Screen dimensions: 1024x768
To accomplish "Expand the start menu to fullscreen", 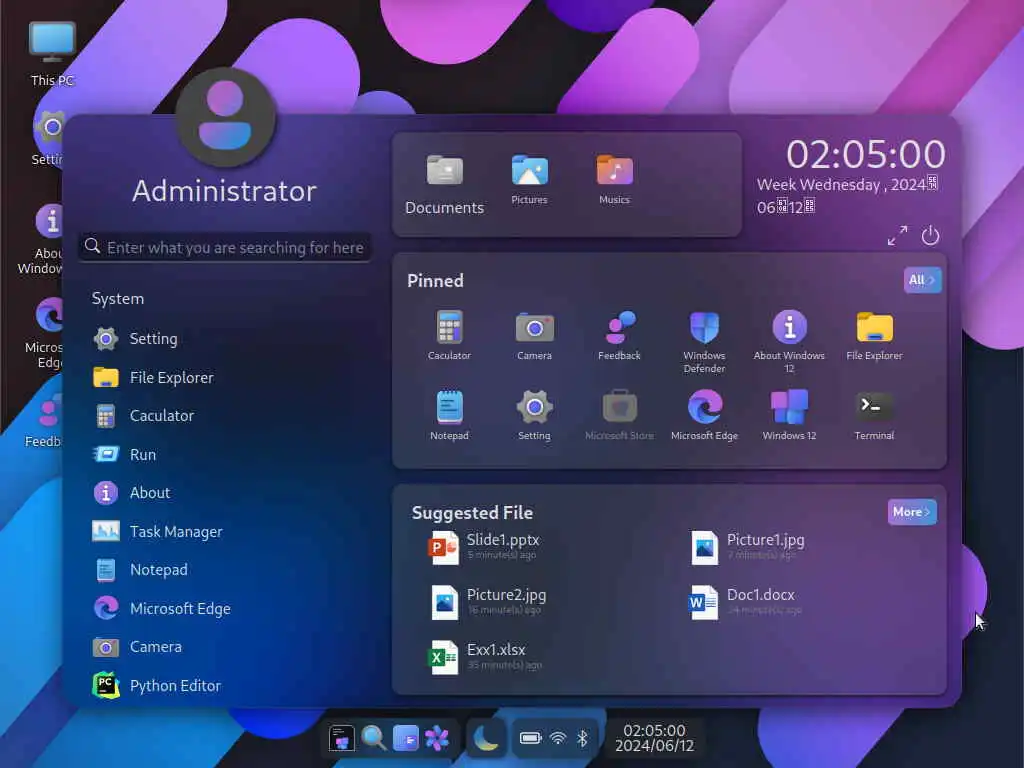I will (x=897, y=236).
